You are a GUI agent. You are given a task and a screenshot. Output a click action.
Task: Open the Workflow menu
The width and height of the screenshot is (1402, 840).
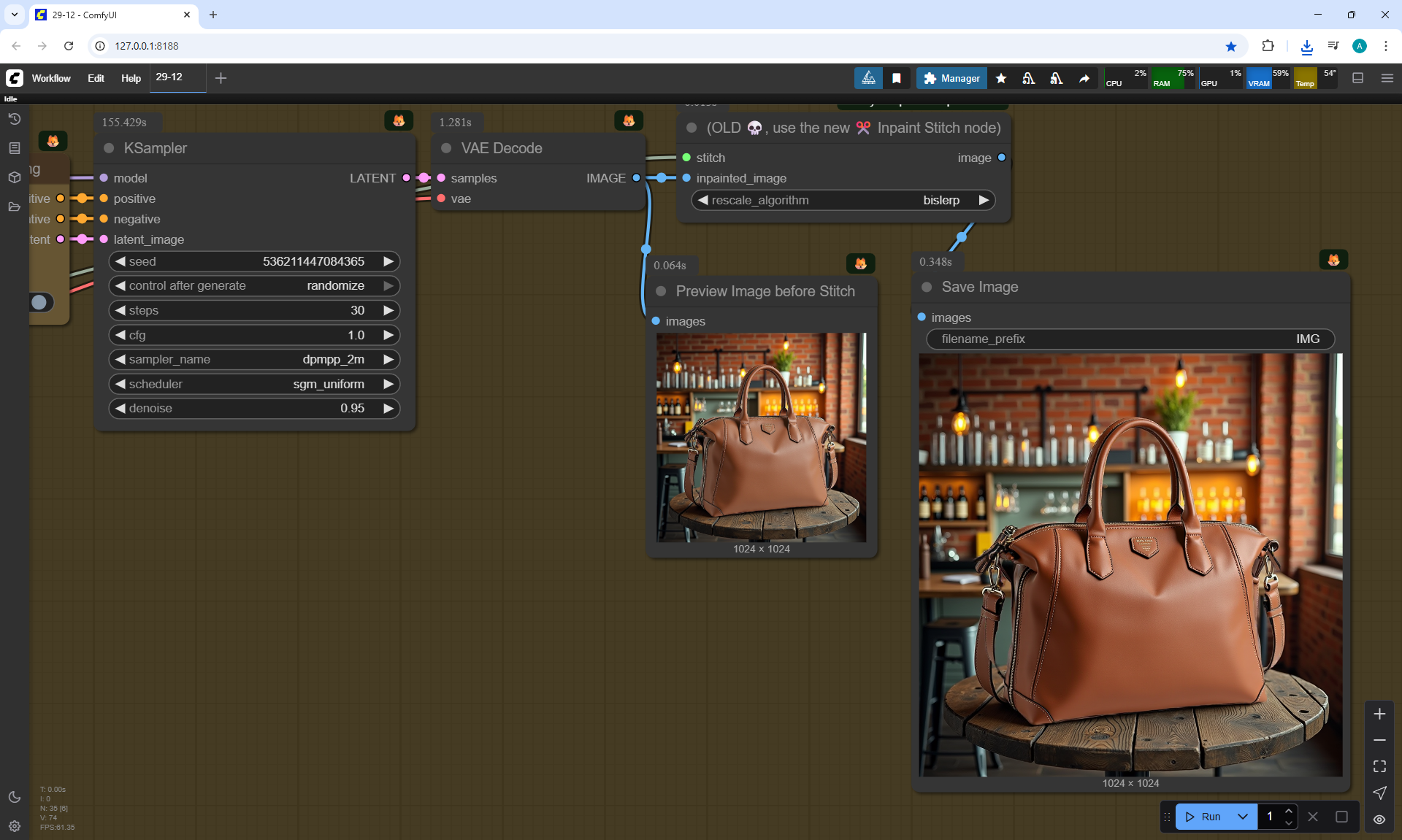(x=51, y=78)
